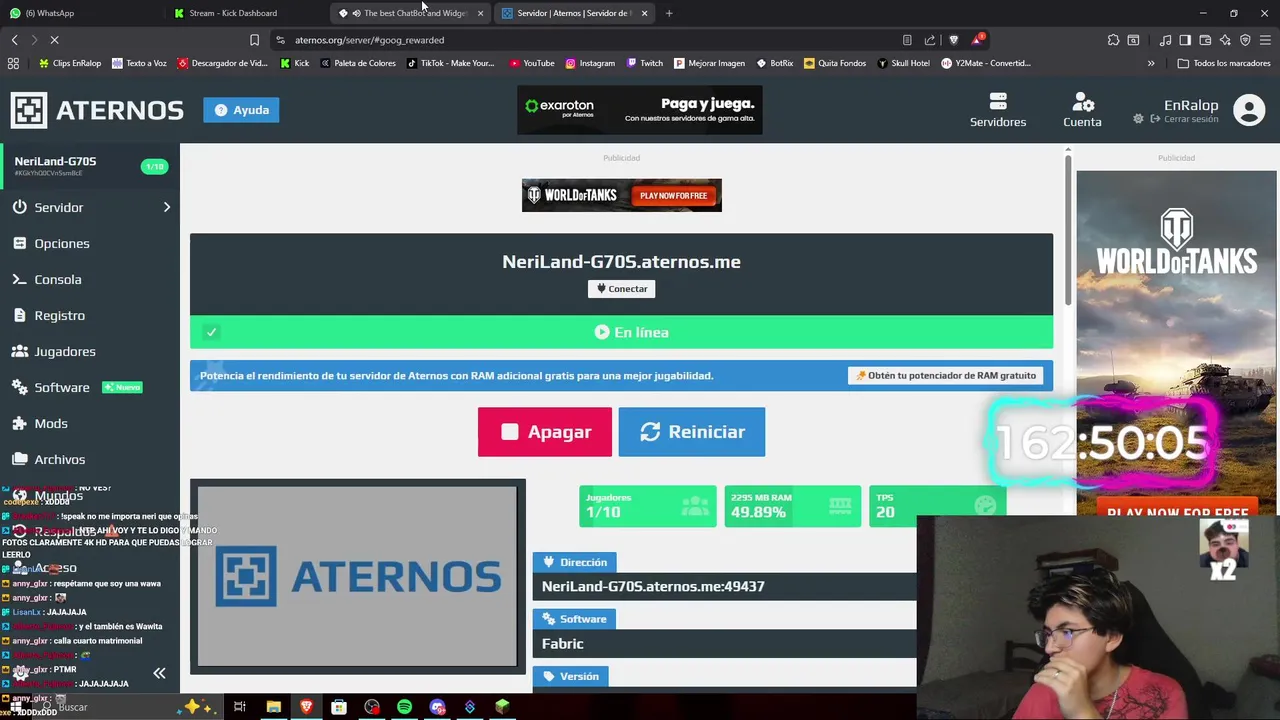Open Opciones in the sidebar
The image size is (1280, 720).
pyautogui.click(x=61, y=243)
